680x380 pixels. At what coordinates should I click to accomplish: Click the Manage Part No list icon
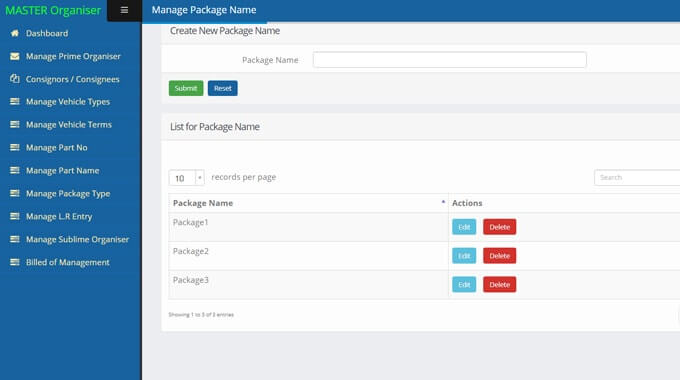click(x=15, y=147)
